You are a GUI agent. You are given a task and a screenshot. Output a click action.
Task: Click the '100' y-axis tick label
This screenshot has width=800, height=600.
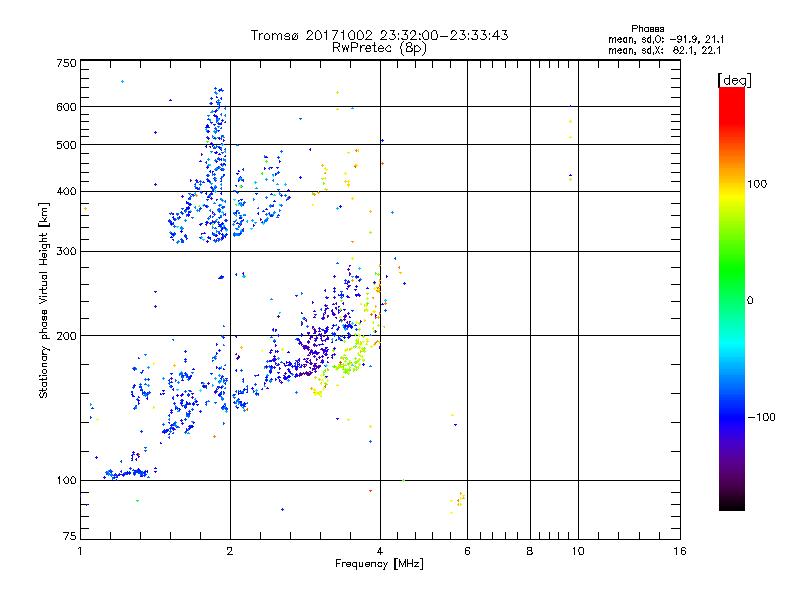click(x=66, y=480)
